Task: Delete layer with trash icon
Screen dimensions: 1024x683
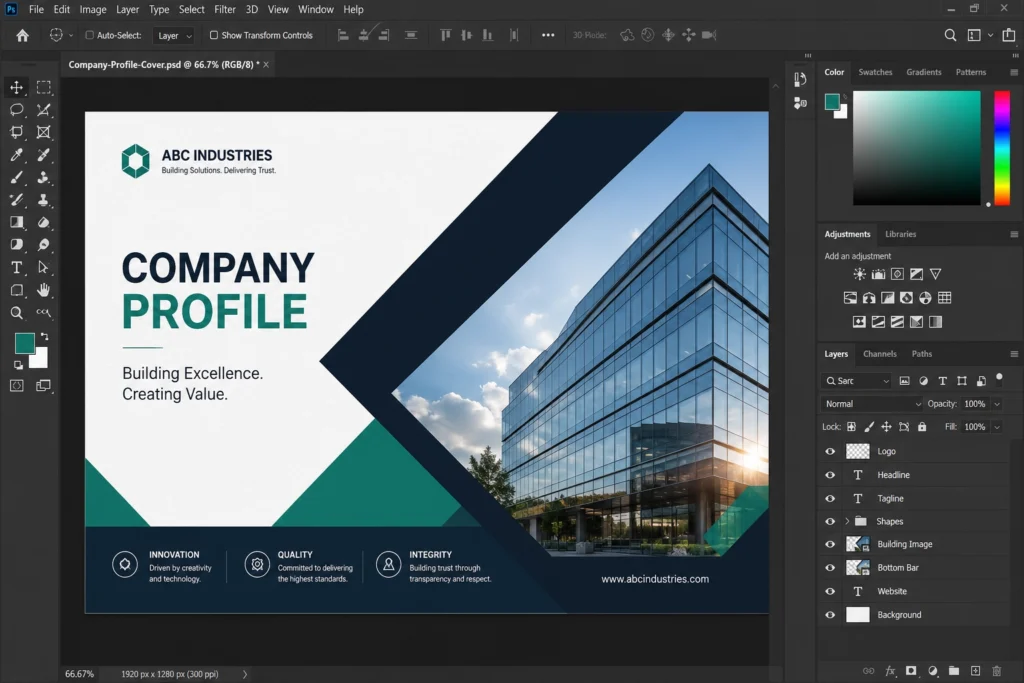Action: pyautogui.click(x=997, y=671)
